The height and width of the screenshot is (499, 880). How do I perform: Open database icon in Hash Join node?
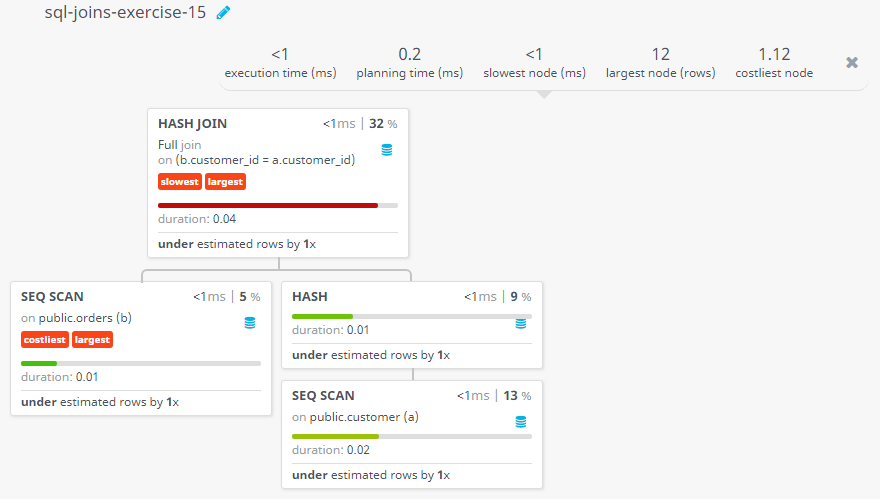tap(387, 150)
